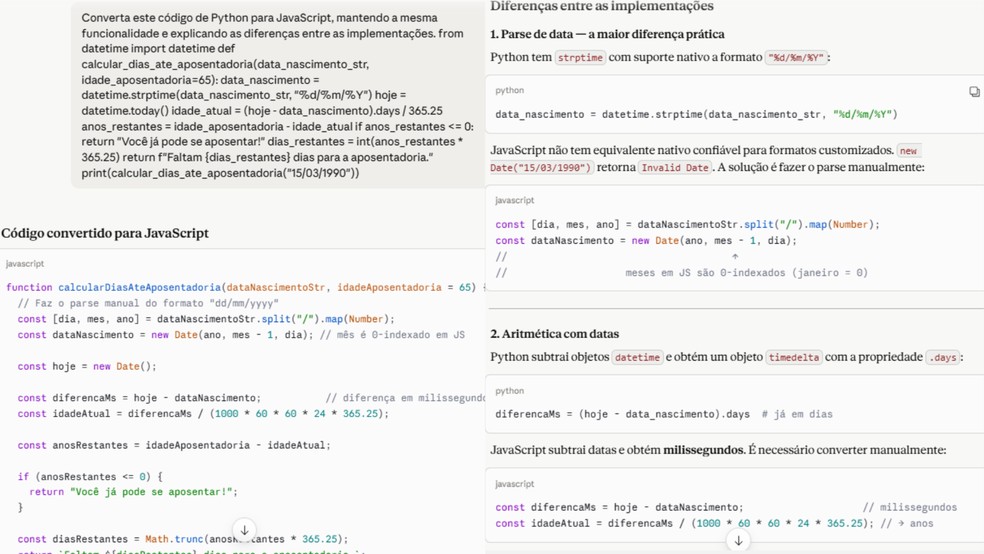The width and height of the screenshot is (984, 554).
Task: Click inline code 'Date("15/03/1990")'
Action: click(541, 168)
